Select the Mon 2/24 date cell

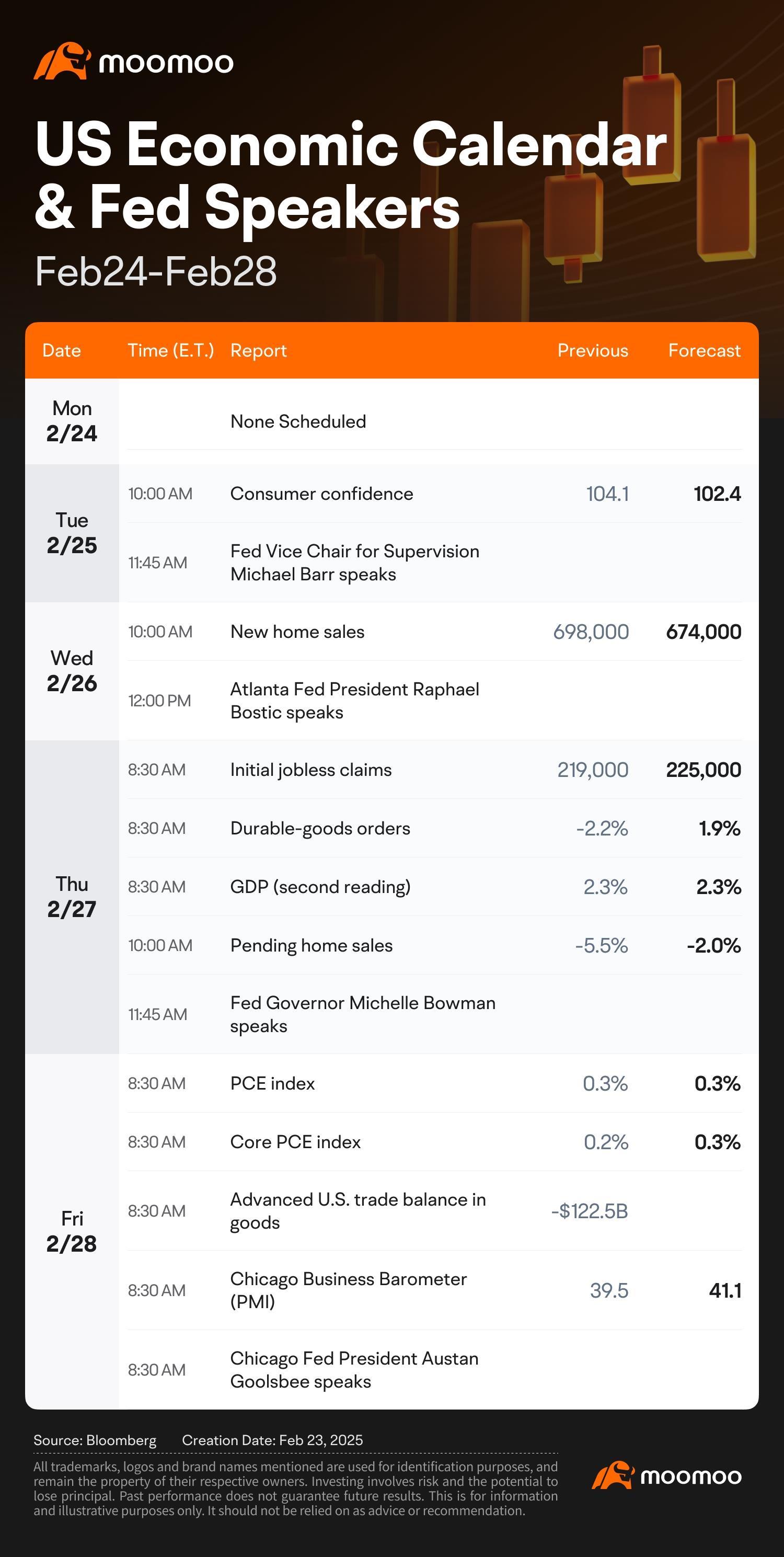[x=72, y=421]
